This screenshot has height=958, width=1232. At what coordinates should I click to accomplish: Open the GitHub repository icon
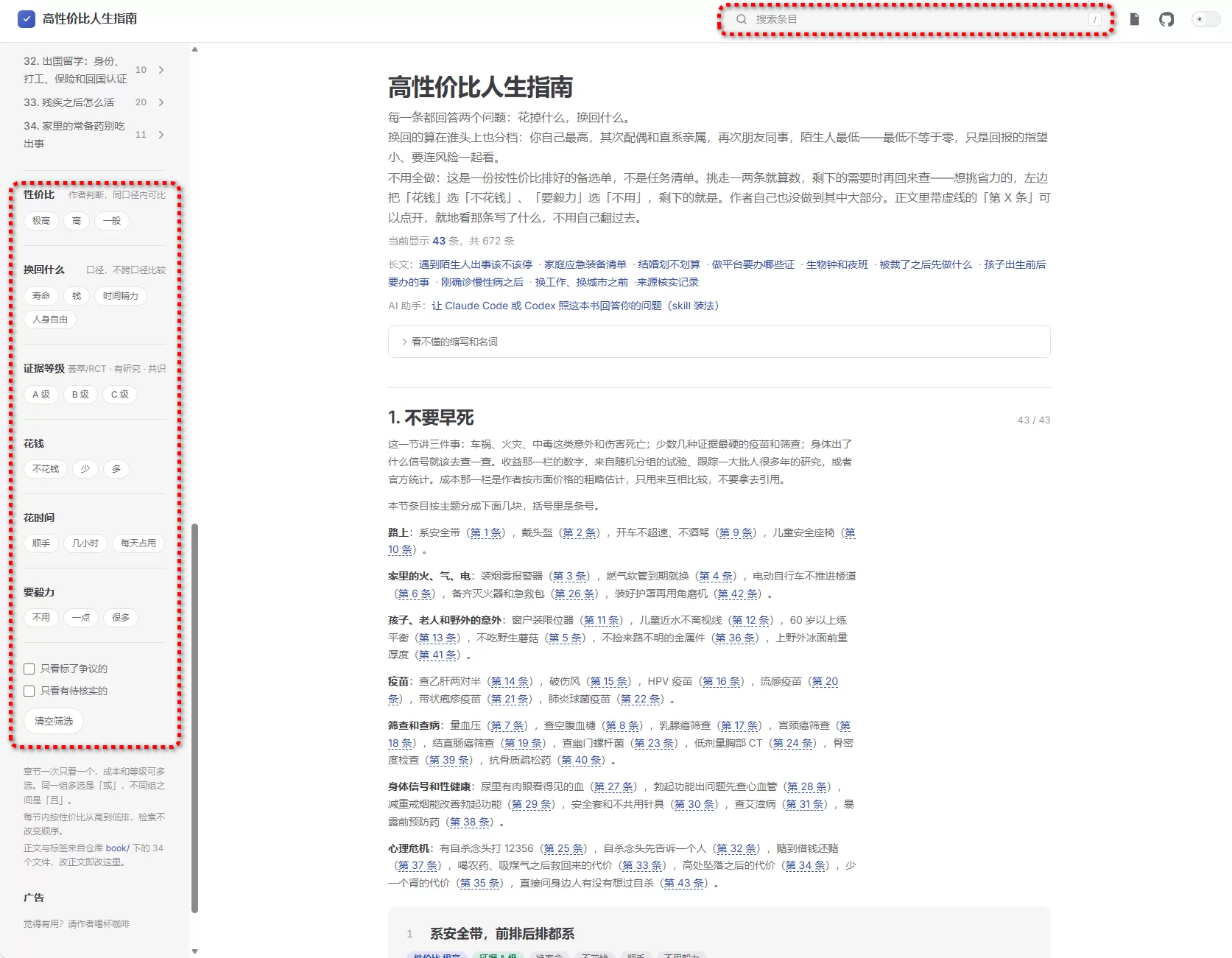point(1166,19)
